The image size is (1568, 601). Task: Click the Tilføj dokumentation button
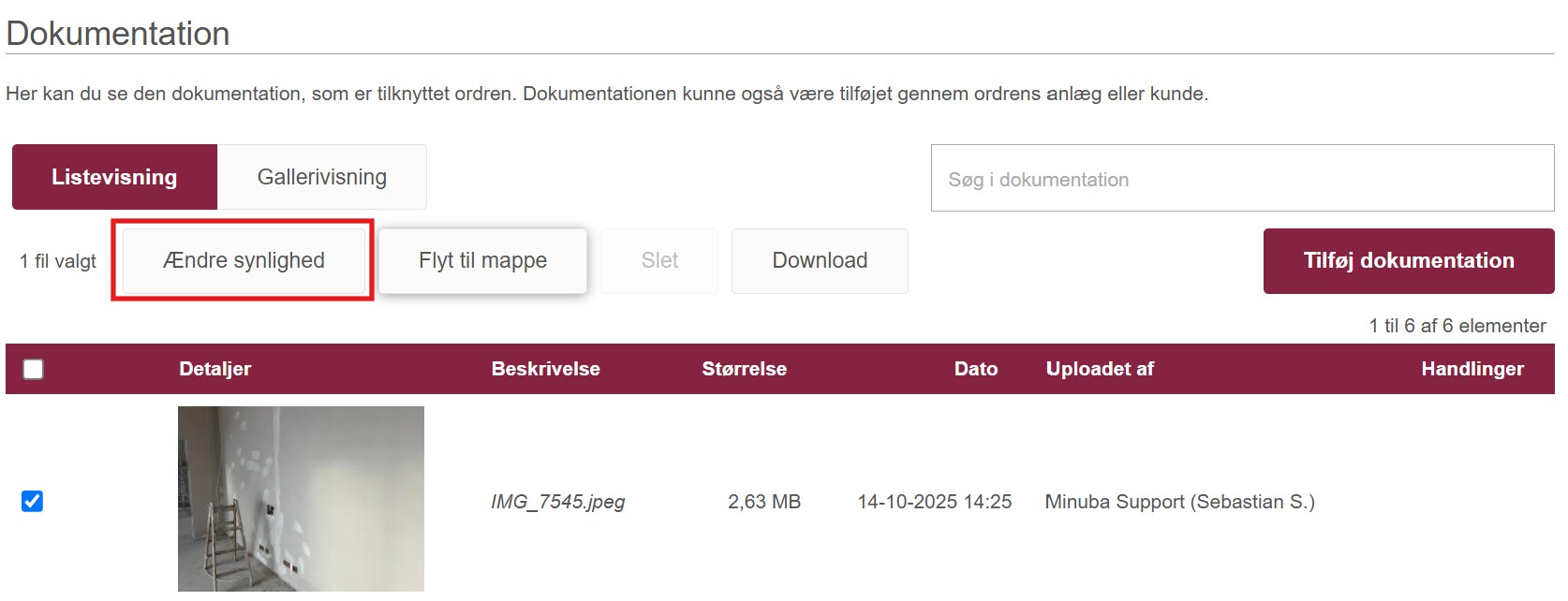(1408, 261)
